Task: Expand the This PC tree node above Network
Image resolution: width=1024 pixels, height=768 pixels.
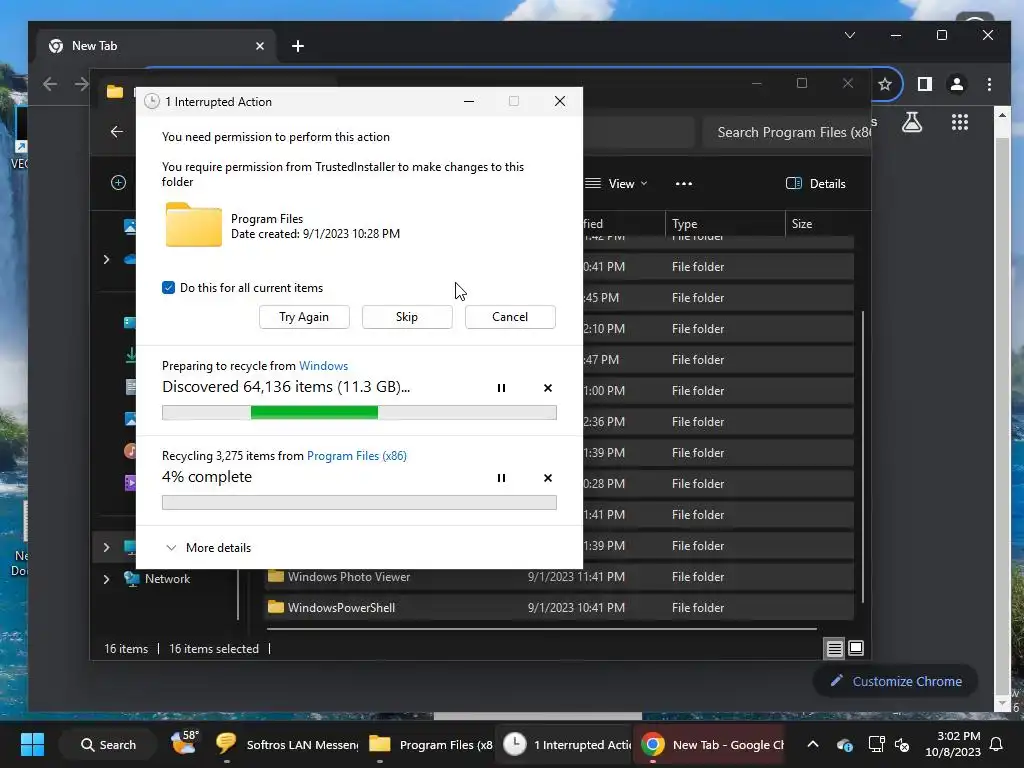Action: [106, 547]
